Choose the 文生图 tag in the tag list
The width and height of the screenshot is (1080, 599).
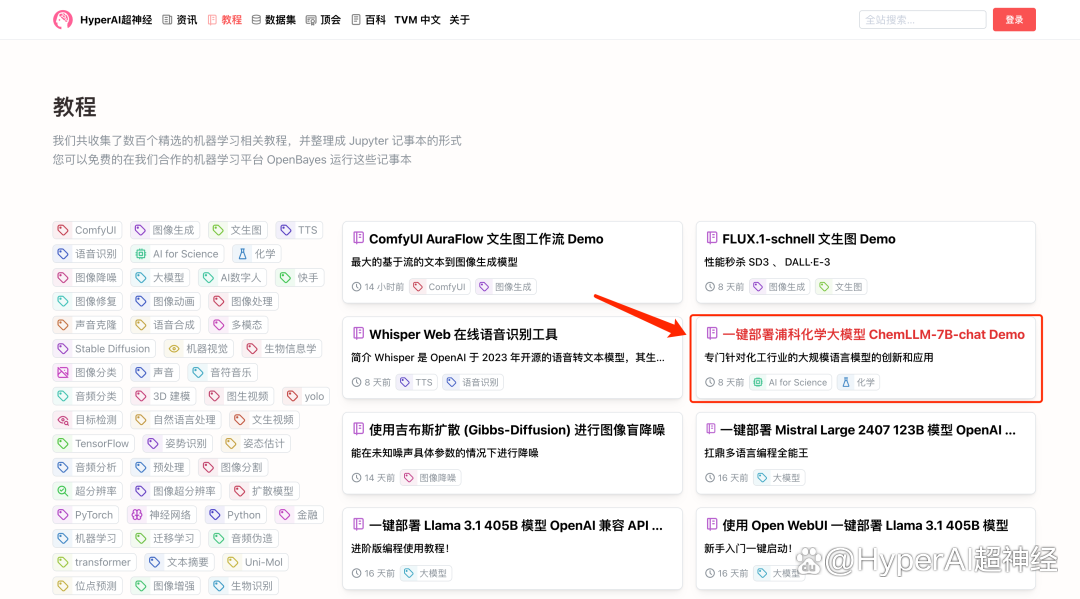(x=238, y=230)
